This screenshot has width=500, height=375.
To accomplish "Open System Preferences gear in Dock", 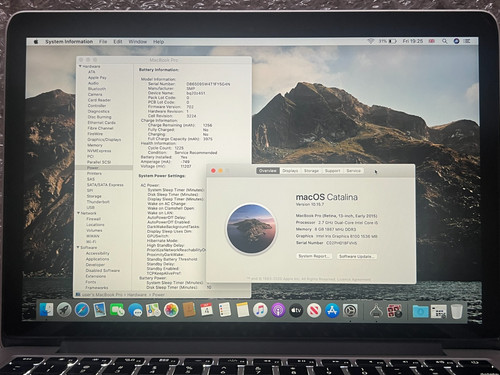I will pyautogui.click(x=350, y=311).
